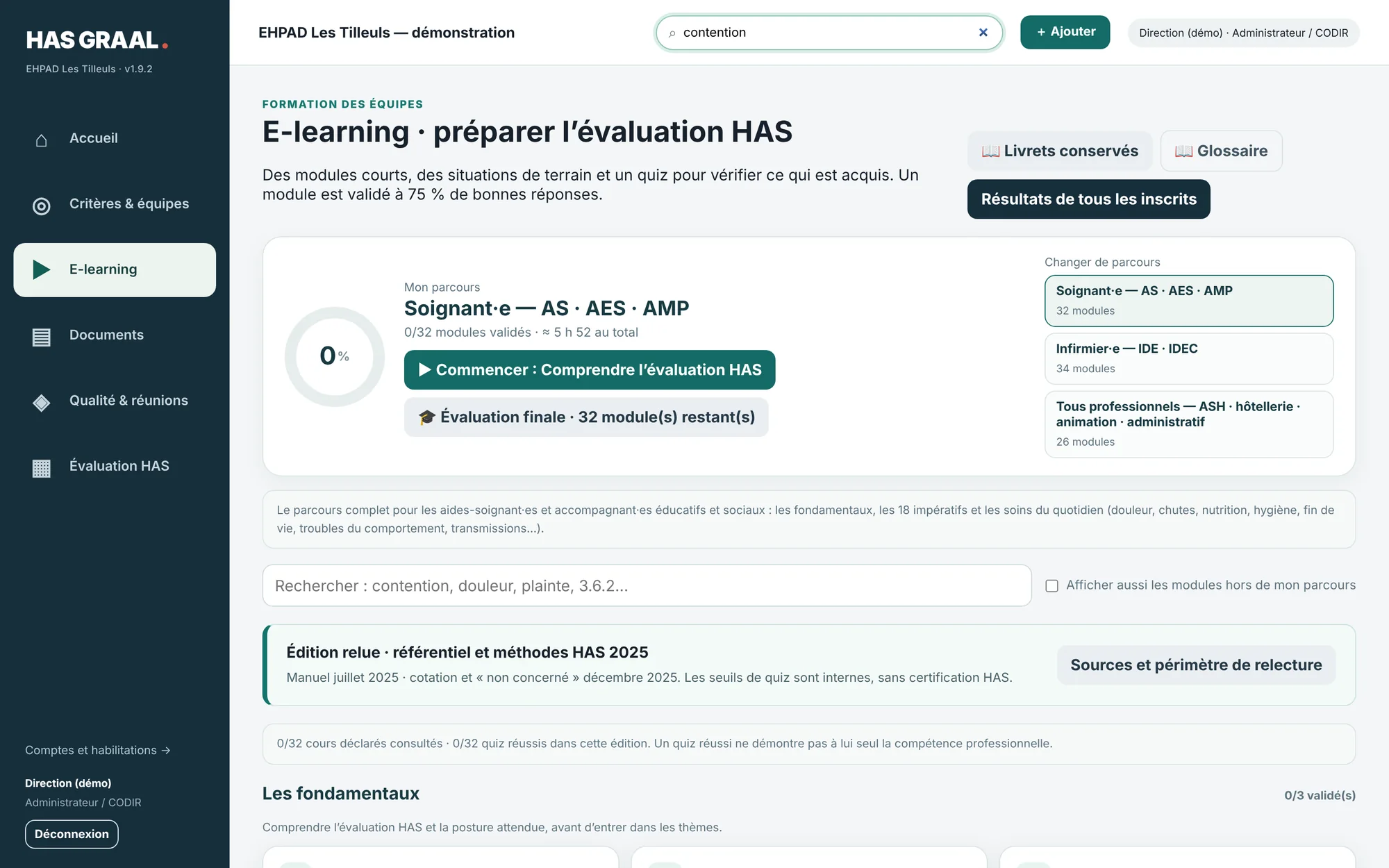The height and width of the screenshot is (868, 1389).
Task: Open Résultats de tous les inscrits
Action: tap(1088, 199)
